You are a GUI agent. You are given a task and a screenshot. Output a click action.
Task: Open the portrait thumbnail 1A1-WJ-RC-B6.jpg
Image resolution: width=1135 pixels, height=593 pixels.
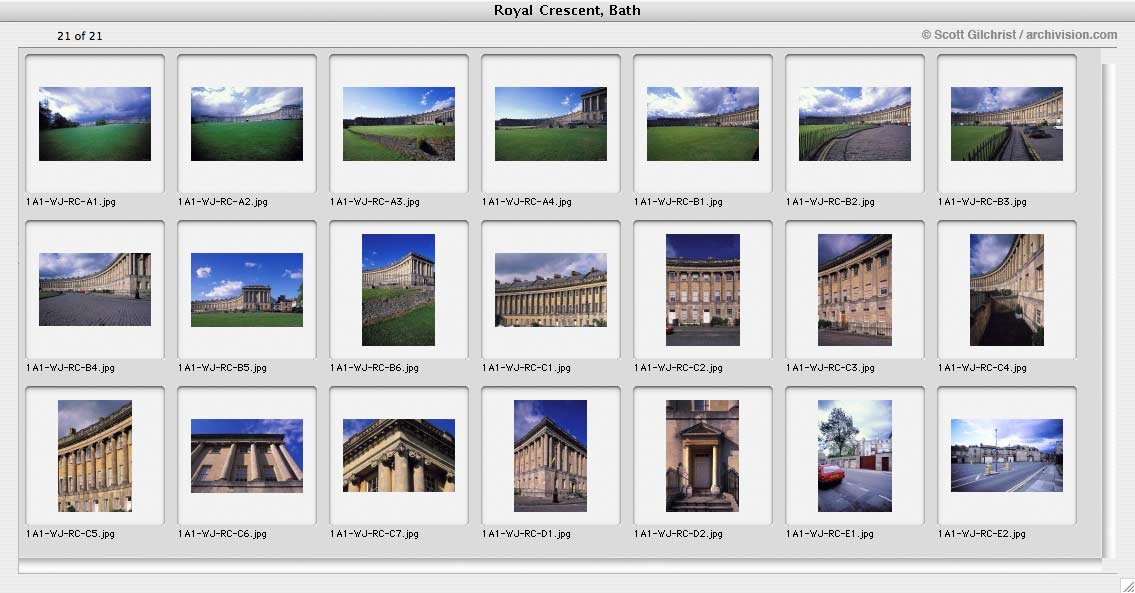(x=398, y=290)
